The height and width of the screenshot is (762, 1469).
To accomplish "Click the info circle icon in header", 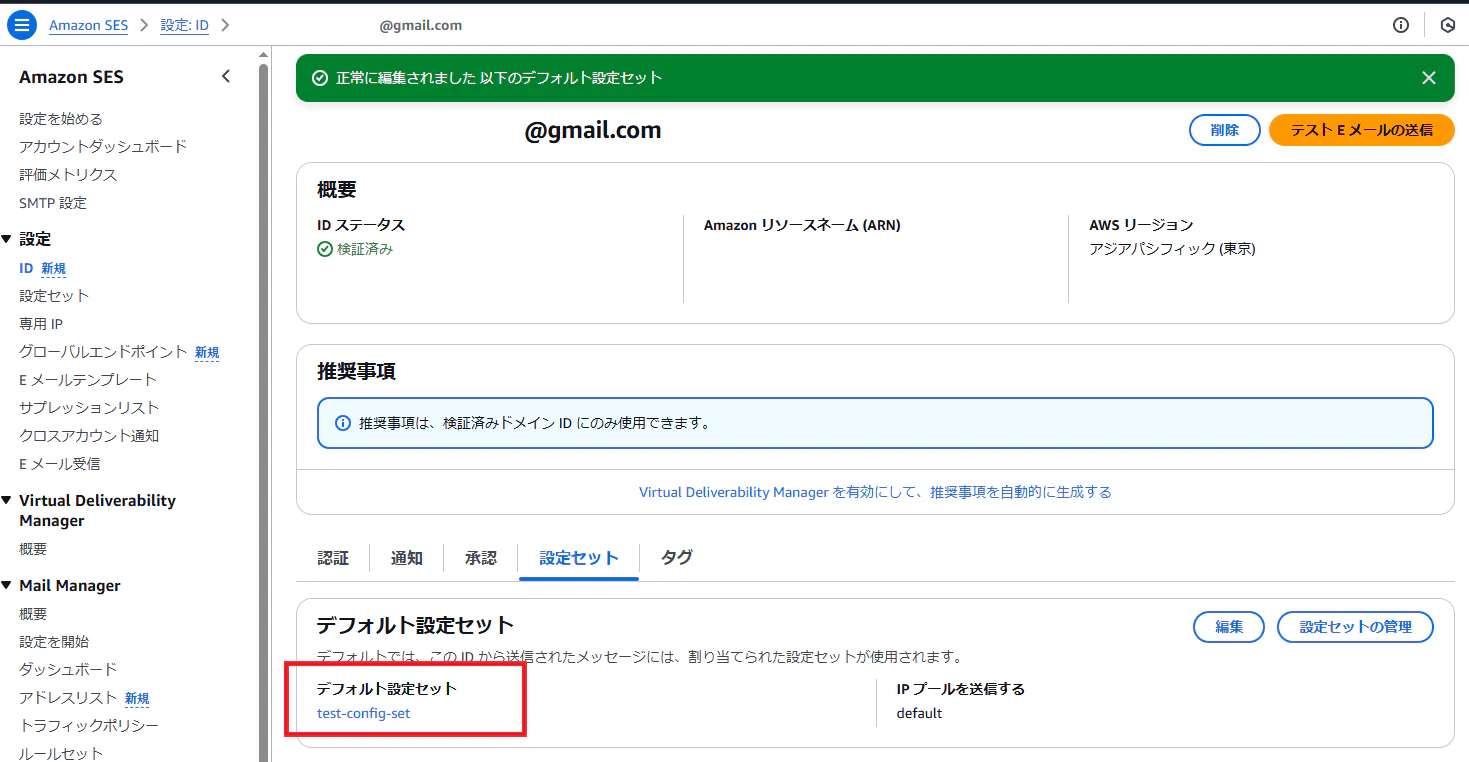I will click(1401, 25).
